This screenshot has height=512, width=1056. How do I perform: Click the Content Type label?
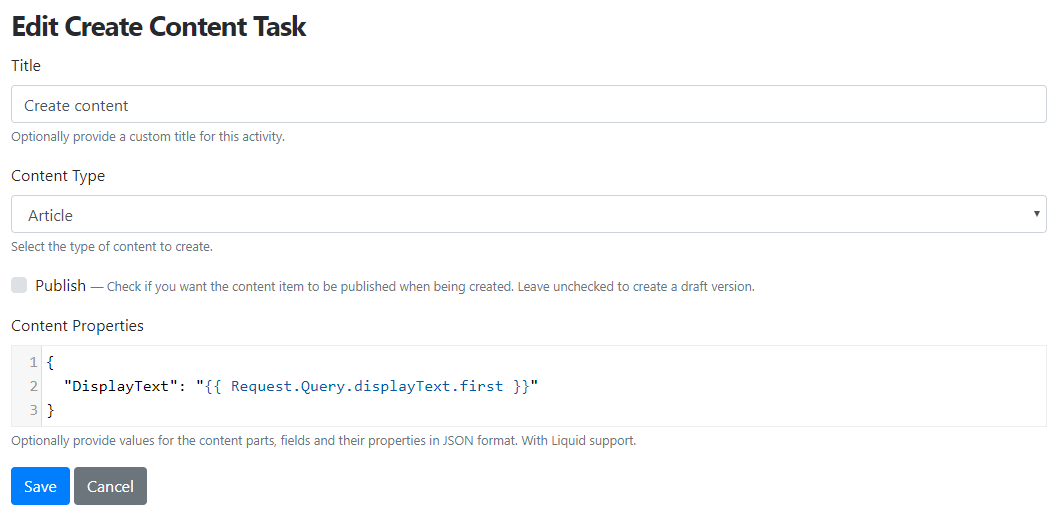pos(58,176)
